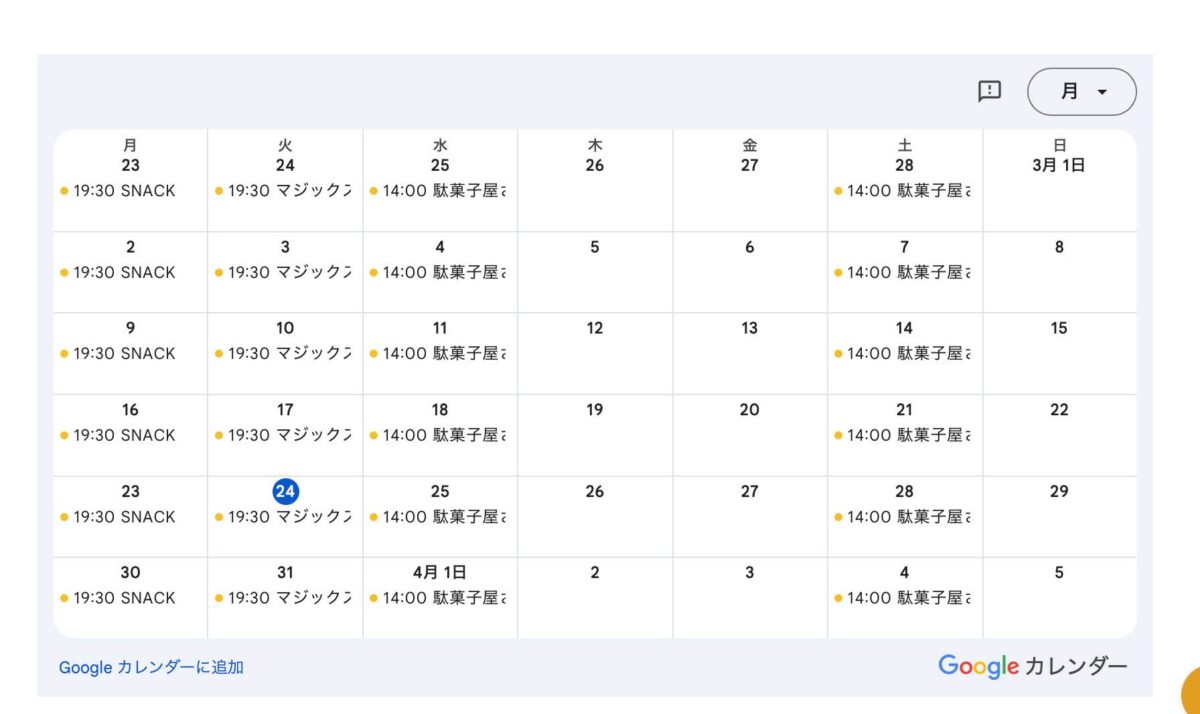Open Google カレンダーに追加 link

(151, 667)
